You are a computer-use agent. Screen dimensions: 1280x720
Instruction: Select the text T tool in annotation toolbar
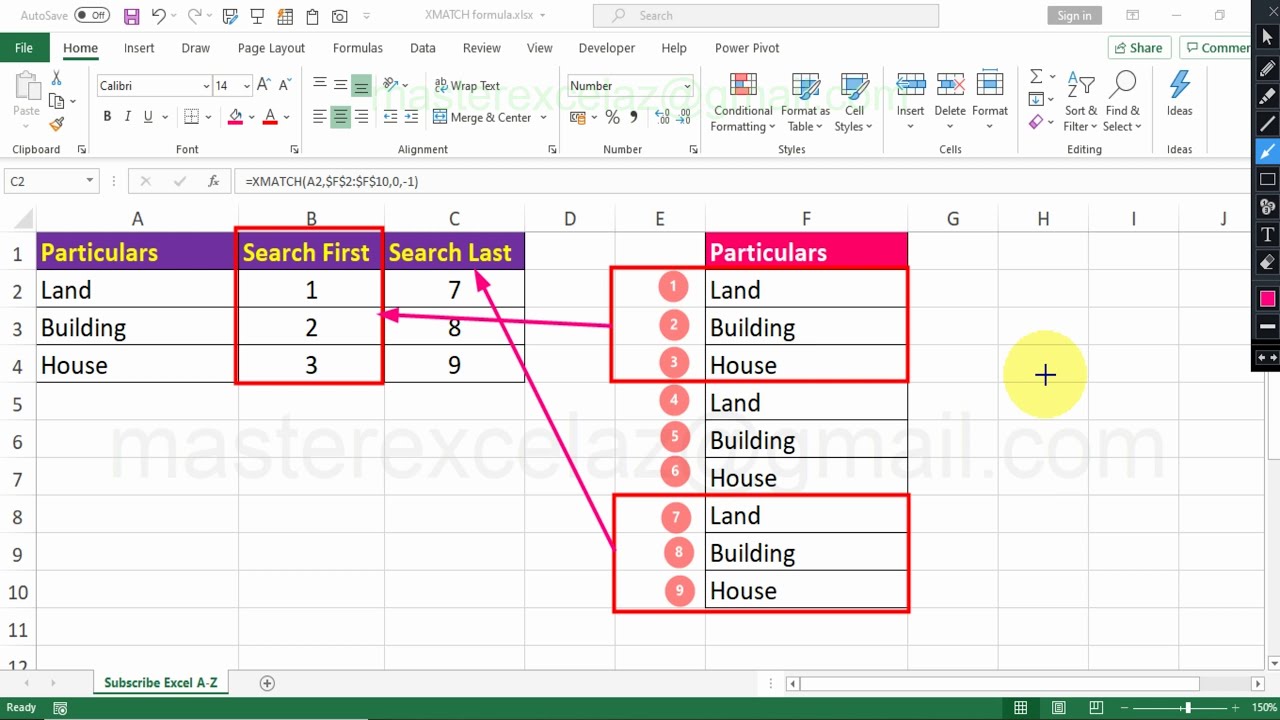1267,235
